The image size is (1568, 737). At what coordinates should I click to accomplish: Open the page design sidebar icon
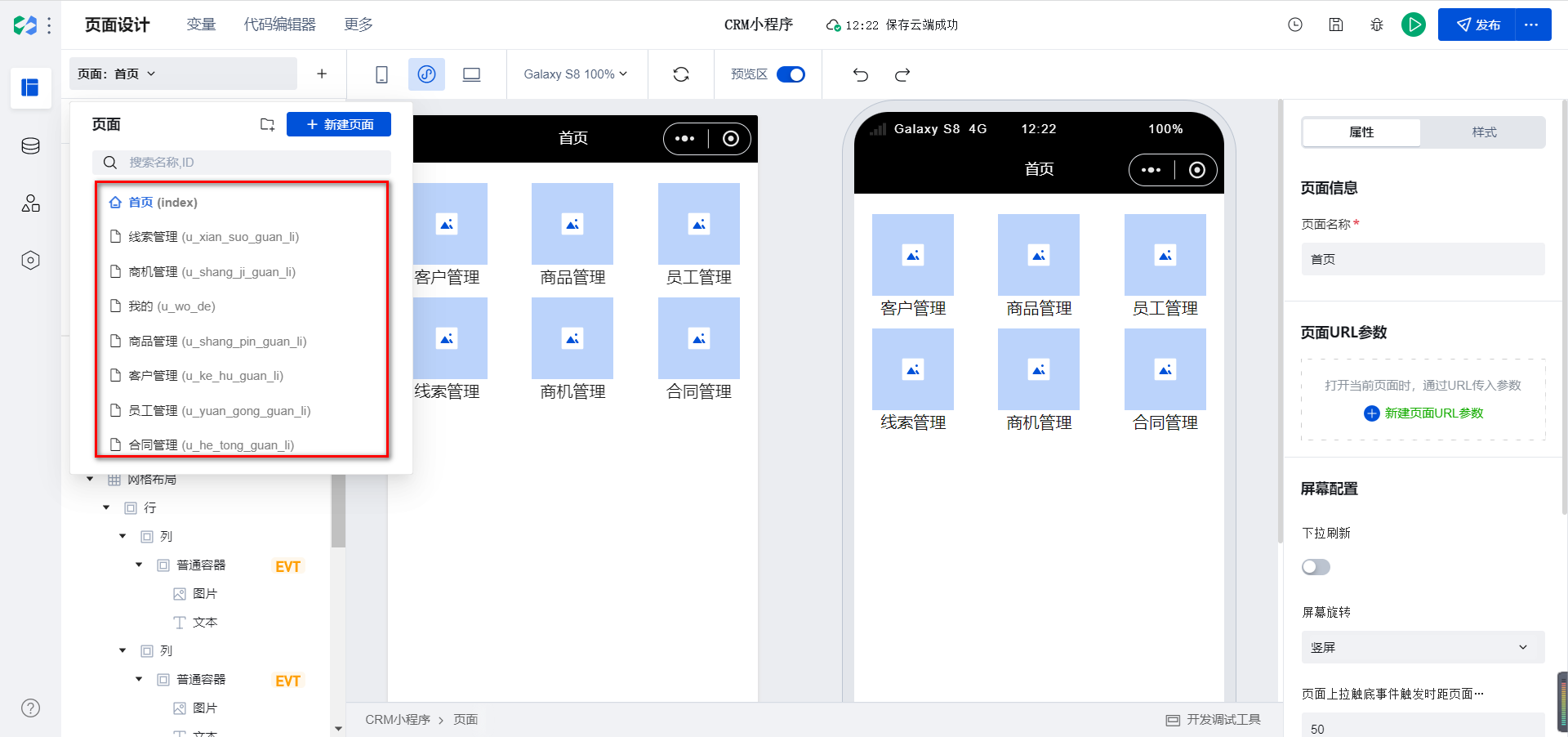30,87
